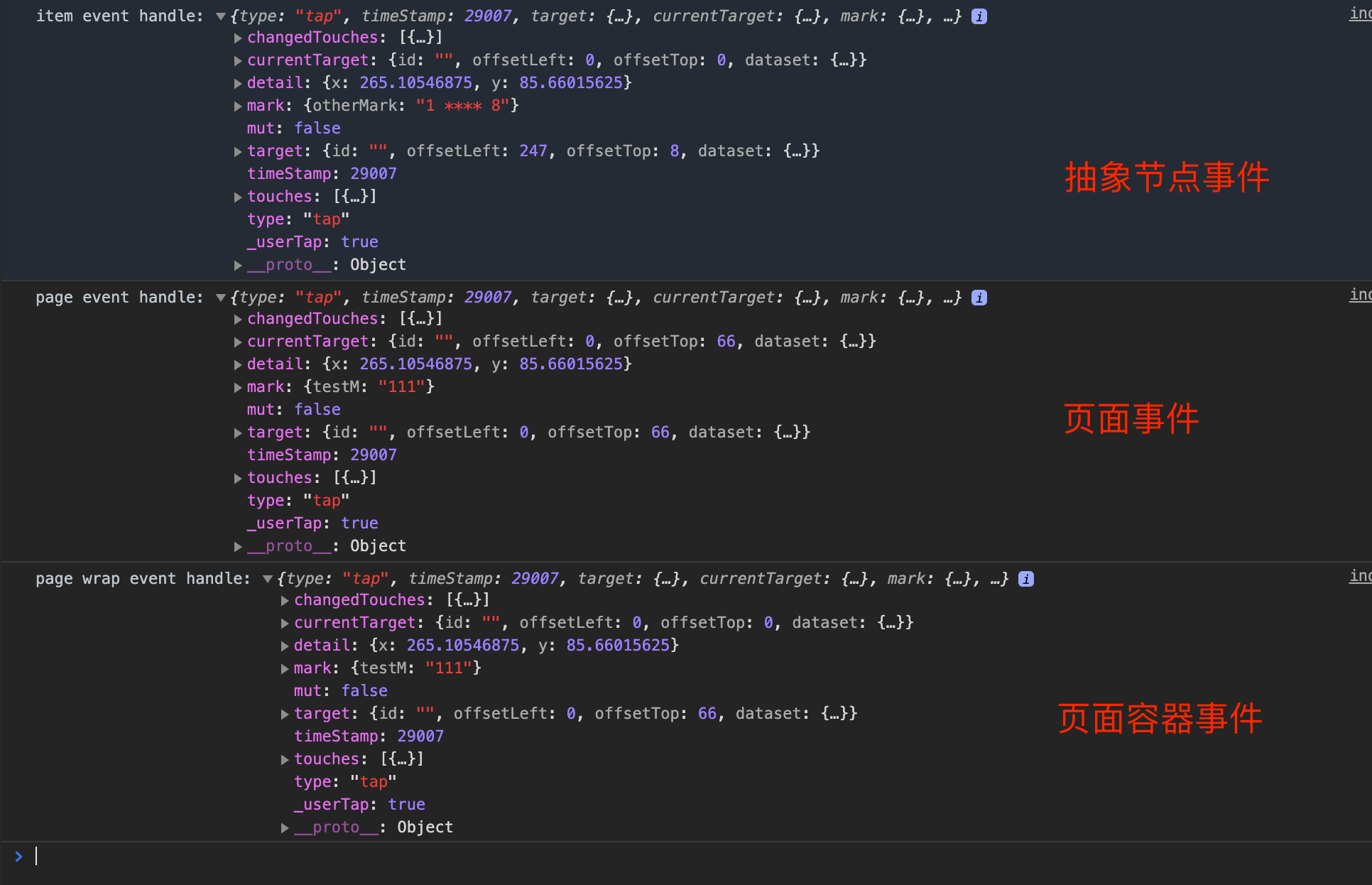Expand detail under page event handle
The width and height of the screenshot is (1372, 885).
tap(238, 364)
